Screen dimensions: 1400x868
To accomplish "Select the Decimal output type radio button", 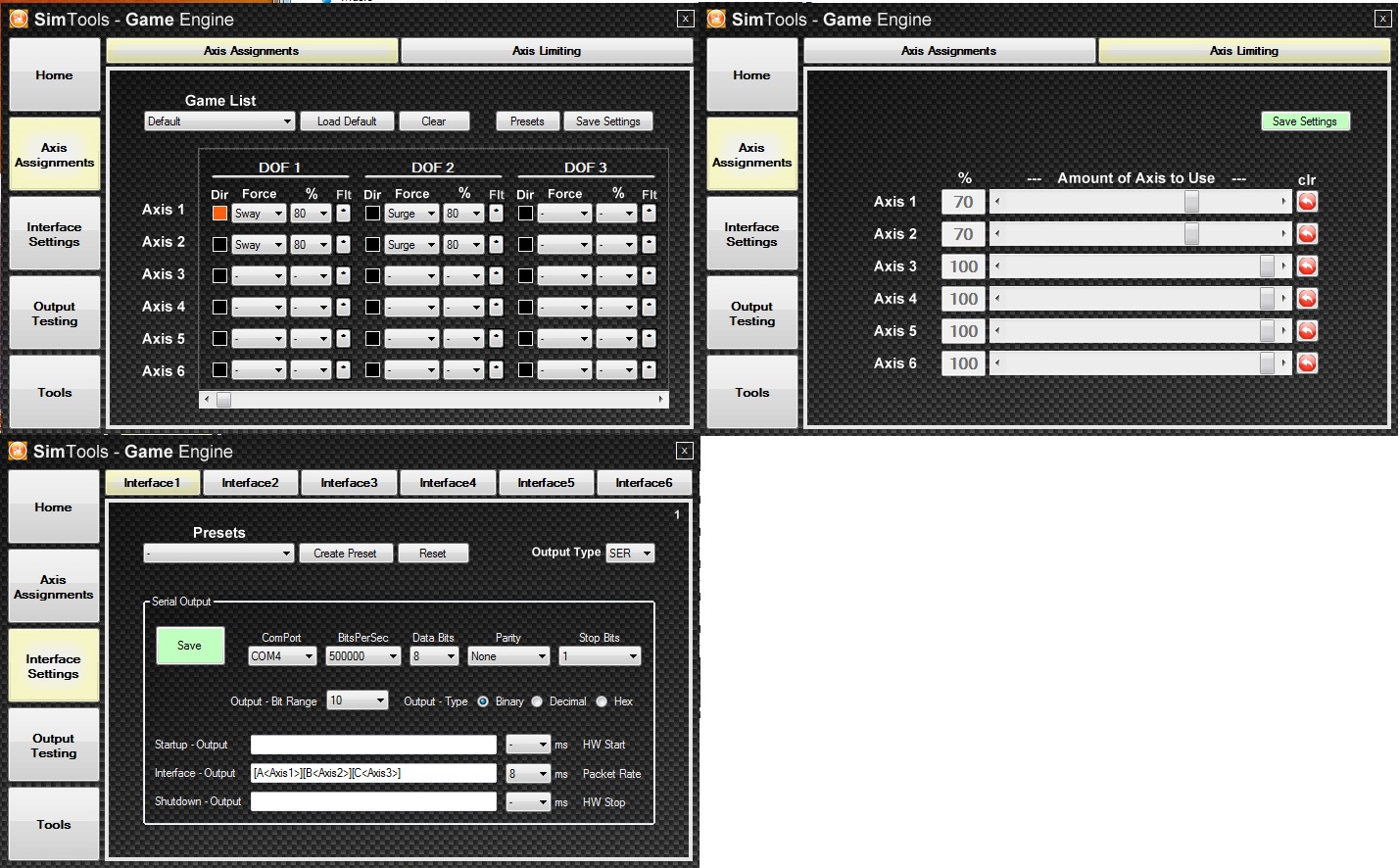I will (x=537, y=701).
